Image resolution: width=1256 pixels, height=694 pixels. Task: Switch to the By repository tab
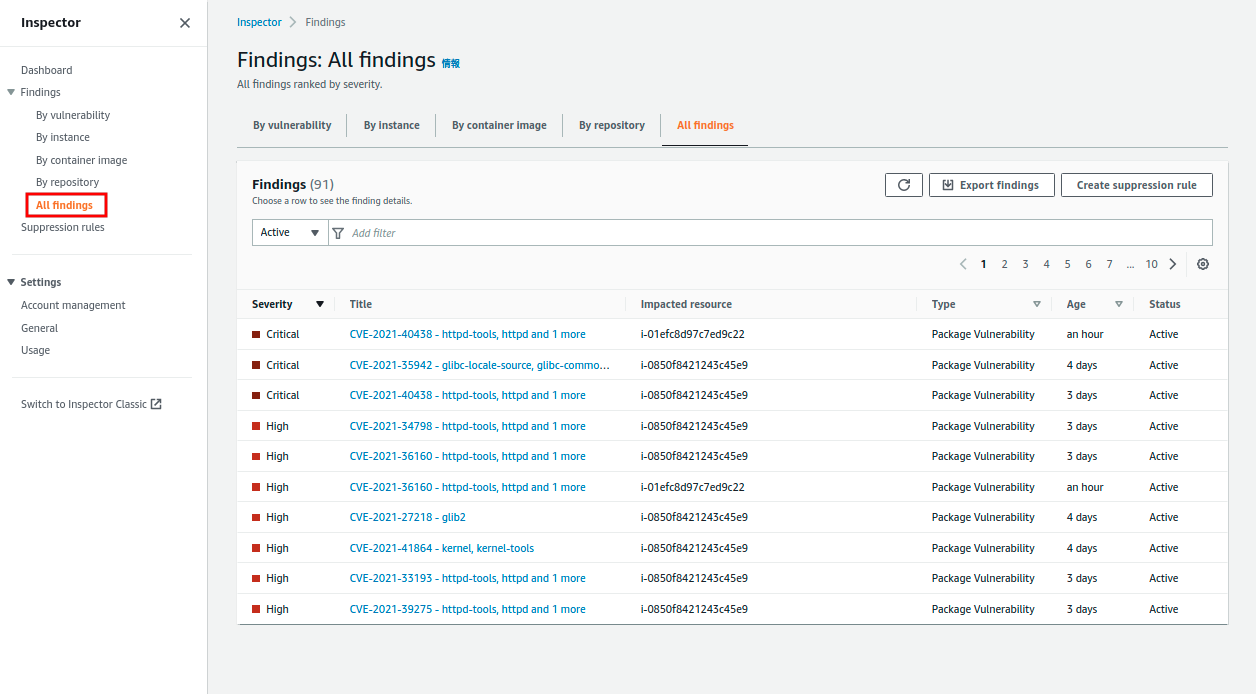611,125
